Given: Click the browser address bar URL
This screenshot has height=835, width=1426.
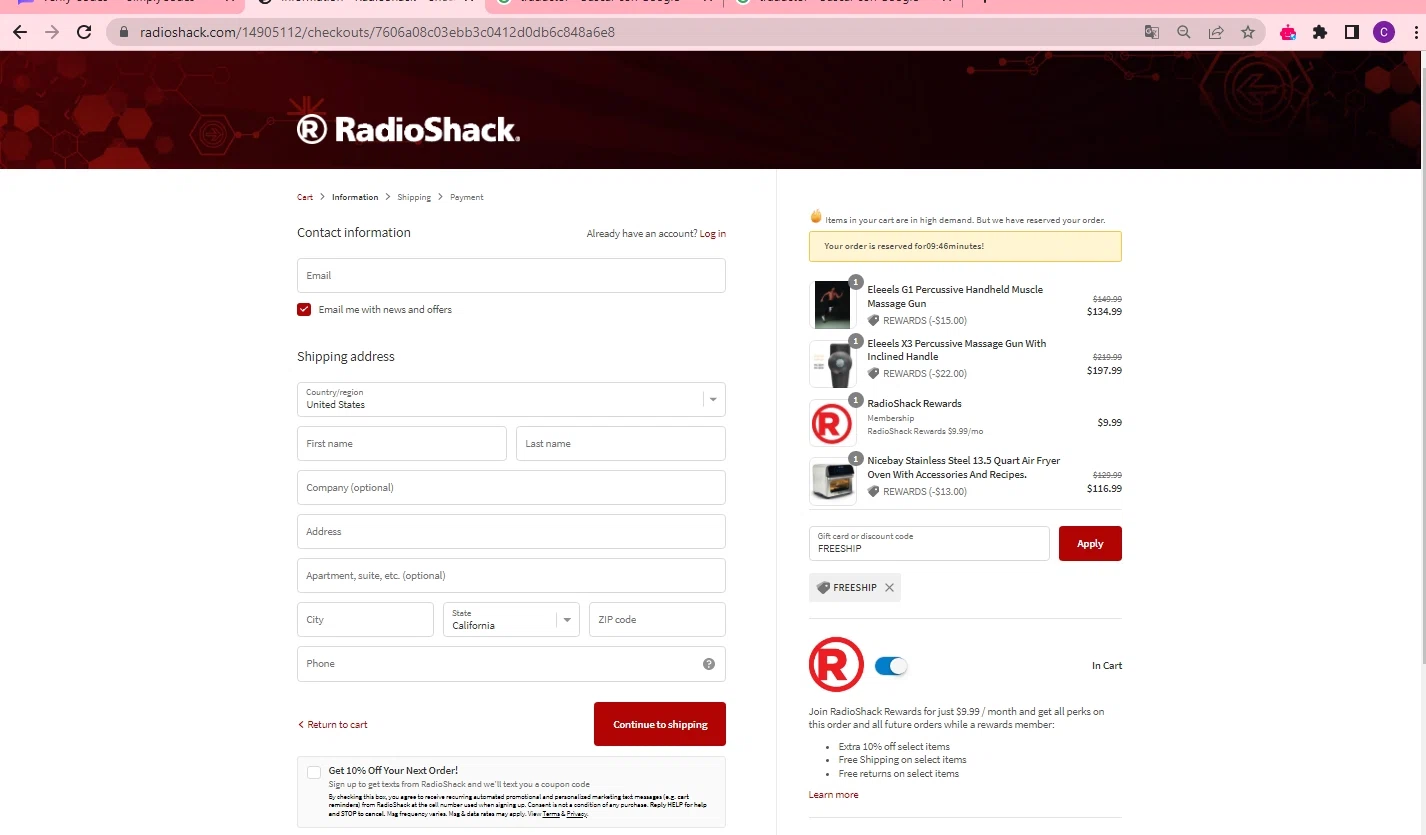Looking at the screenshot, I should pos(377,32).
